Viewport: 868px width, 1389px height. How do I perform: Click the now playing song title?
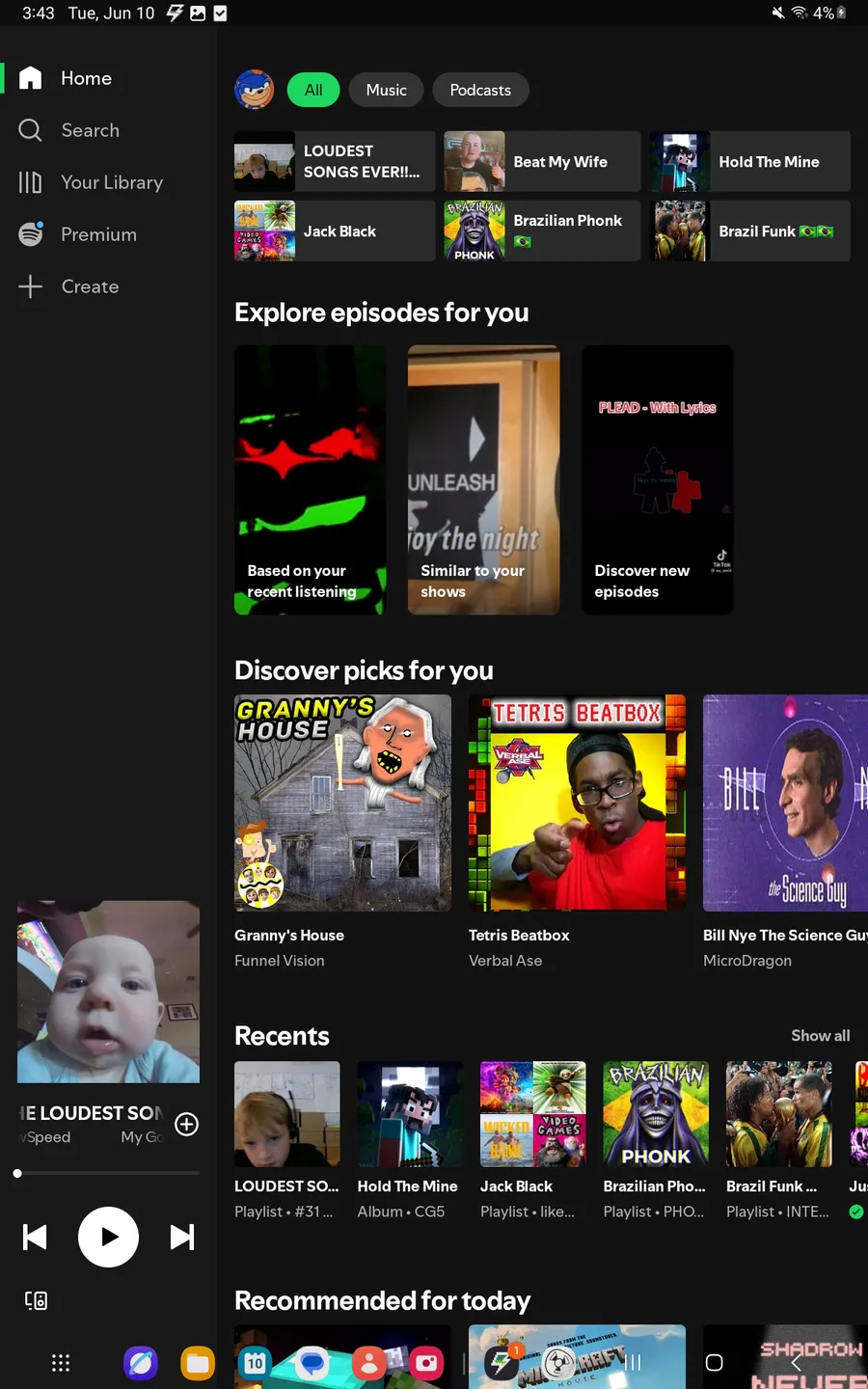(91, 1113)
